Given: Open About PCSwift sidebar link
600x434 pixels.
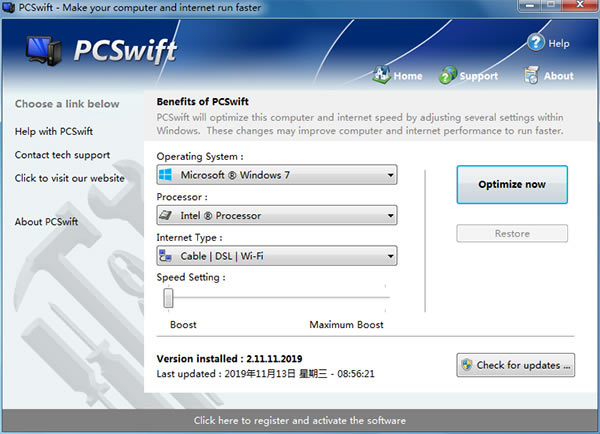Looking at the screenshot, I should point(46,222).
